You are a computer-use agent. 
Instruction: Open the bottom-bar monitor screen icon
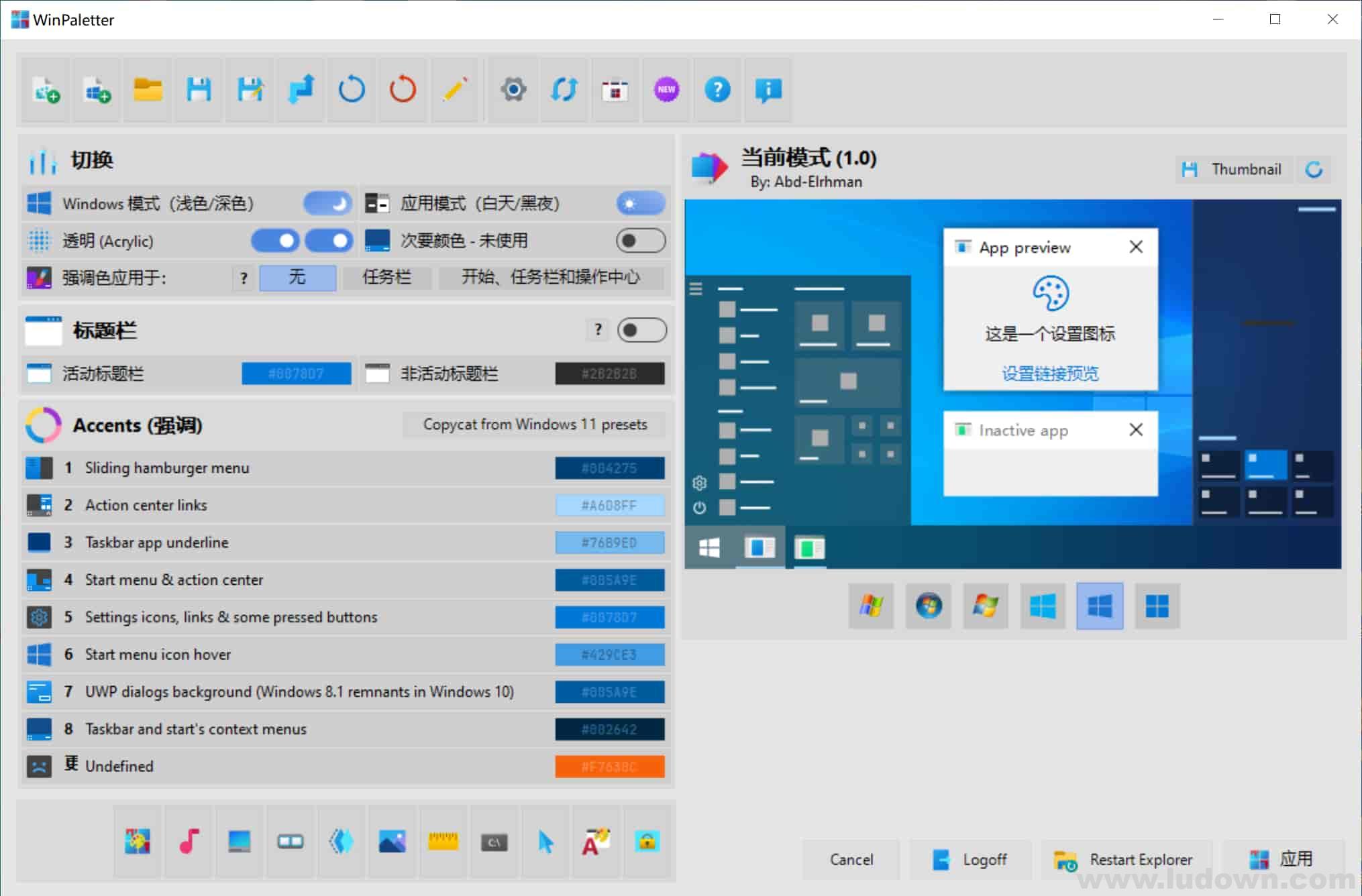click(240, 841)
